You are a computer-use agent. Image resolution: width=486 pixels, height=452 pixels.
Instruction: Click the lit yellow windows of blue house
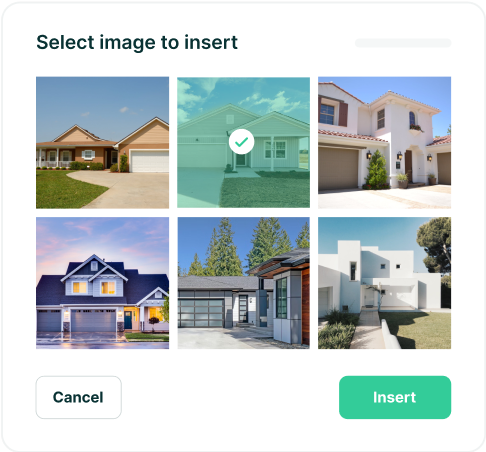click(94, 288)
